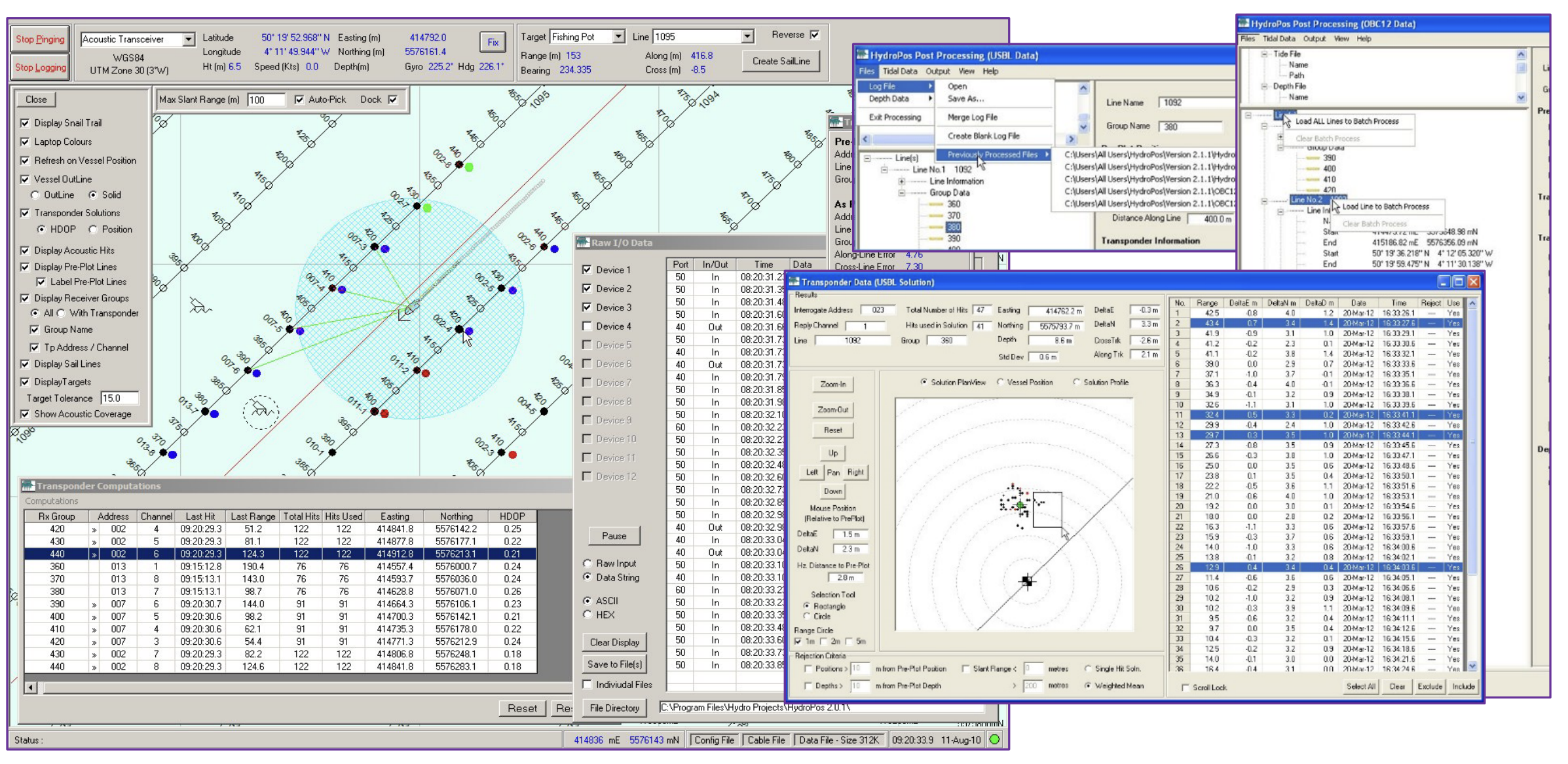Click the green status indicator light

click(994, 740)
